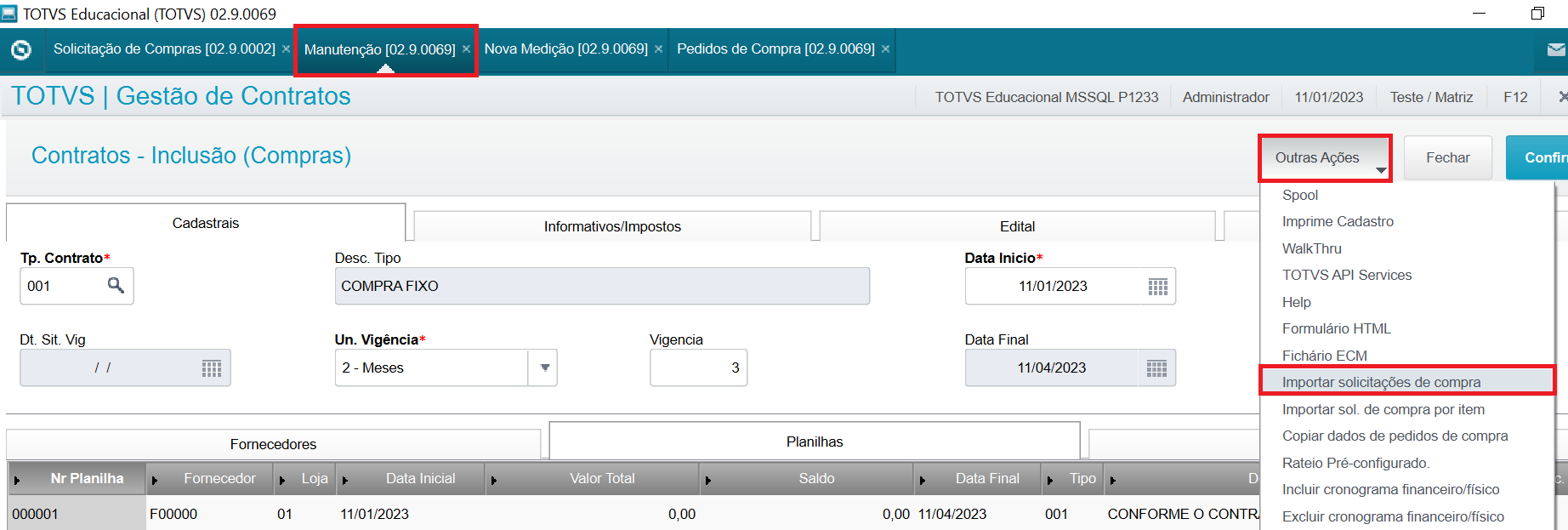Screen dimensions: 1568x530
Task: Click the arrow before Tipo column
Action: [1050, 480]
